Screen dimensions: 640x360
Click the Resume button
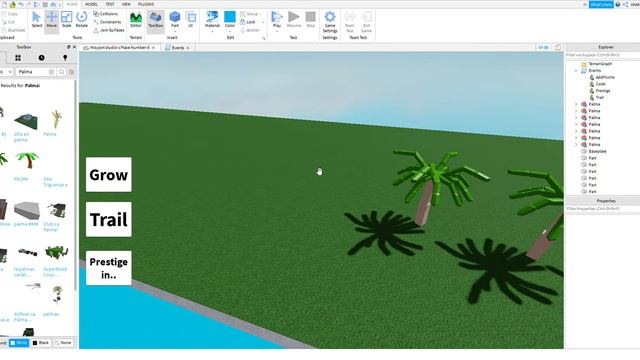click(293, 20)
